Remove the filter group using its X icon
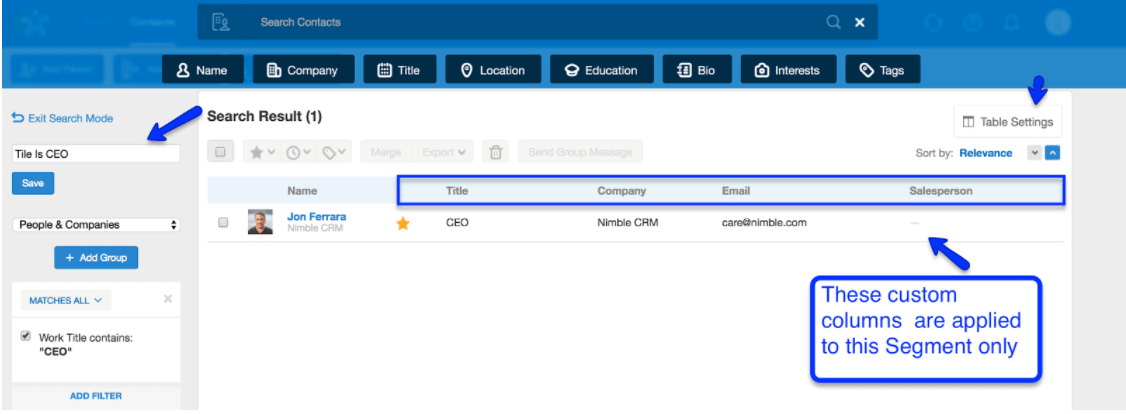1126x414 pixels. pyautogui.click(x=167, y=299)
